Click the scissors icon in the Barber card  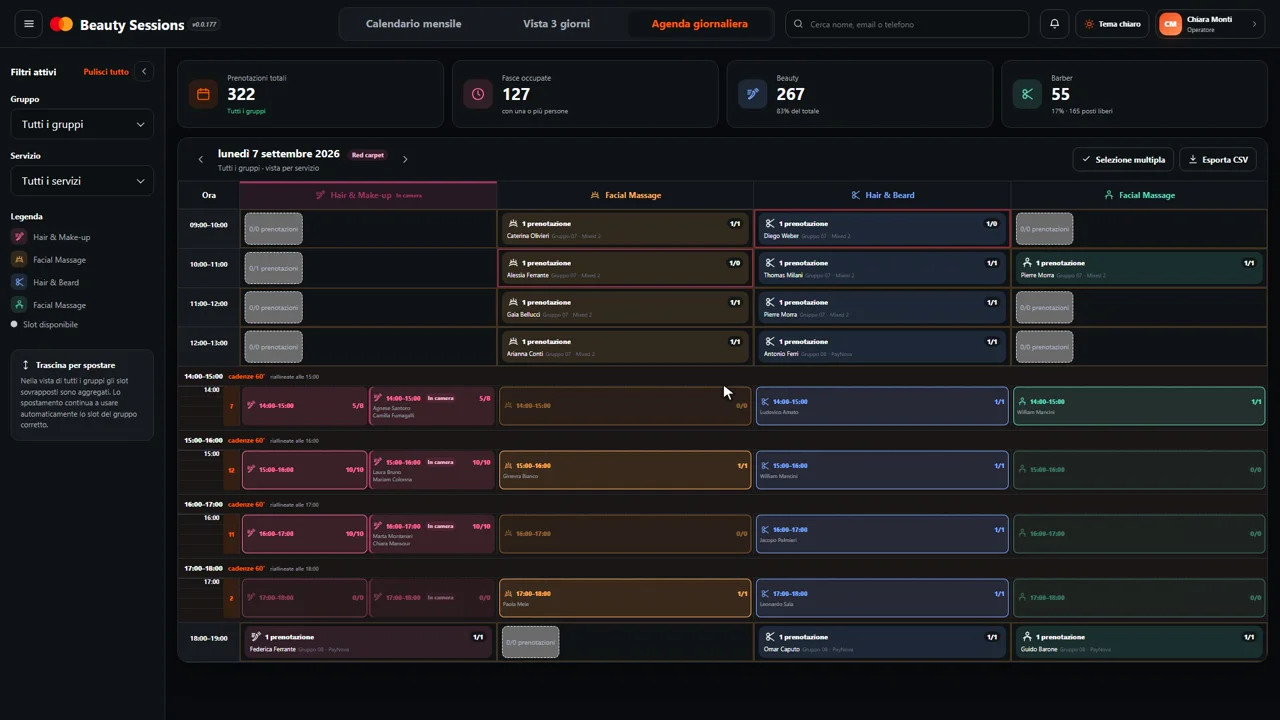1026,94
